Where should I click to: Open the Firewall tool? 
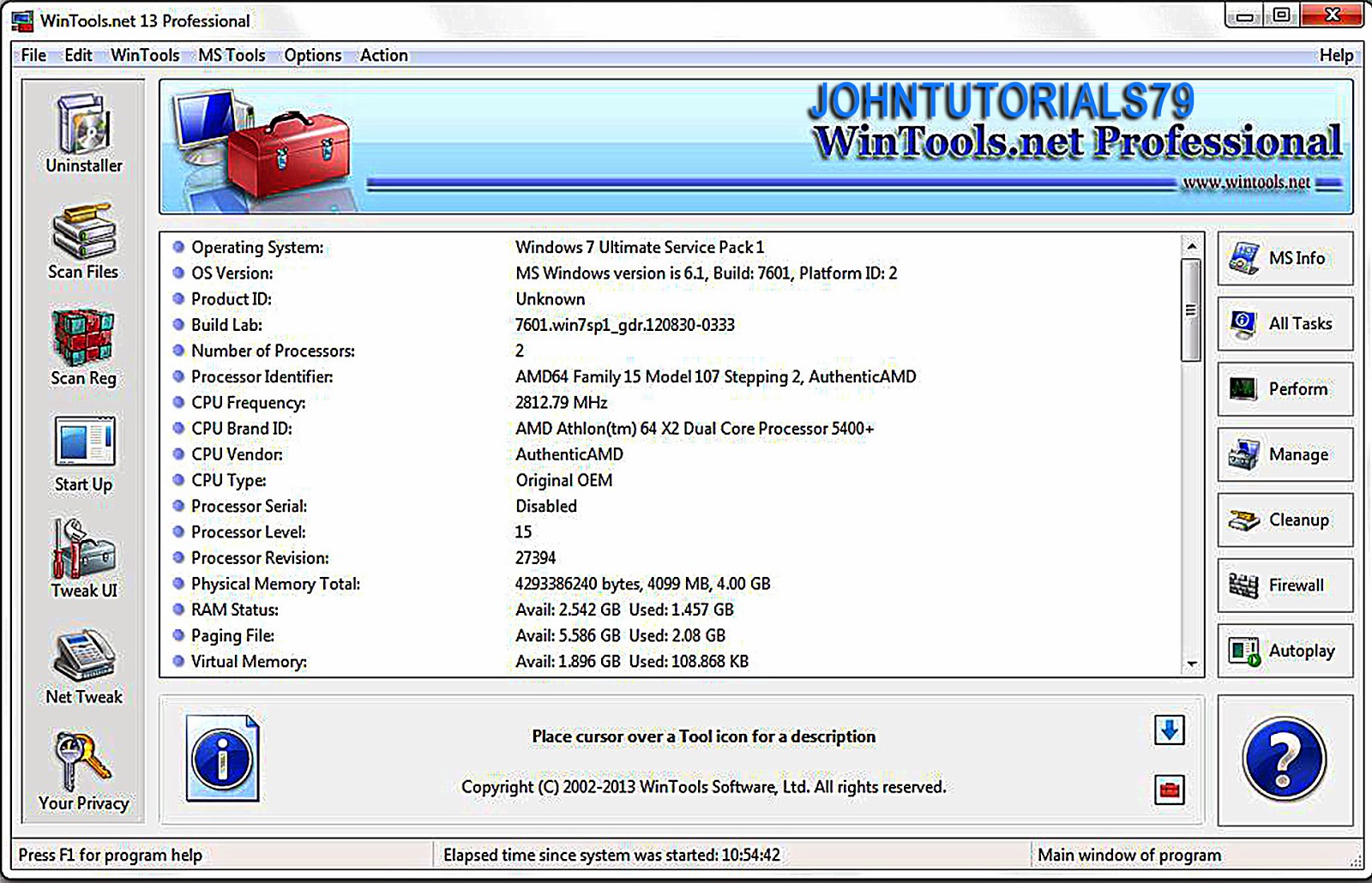[x=1285, y=586]
